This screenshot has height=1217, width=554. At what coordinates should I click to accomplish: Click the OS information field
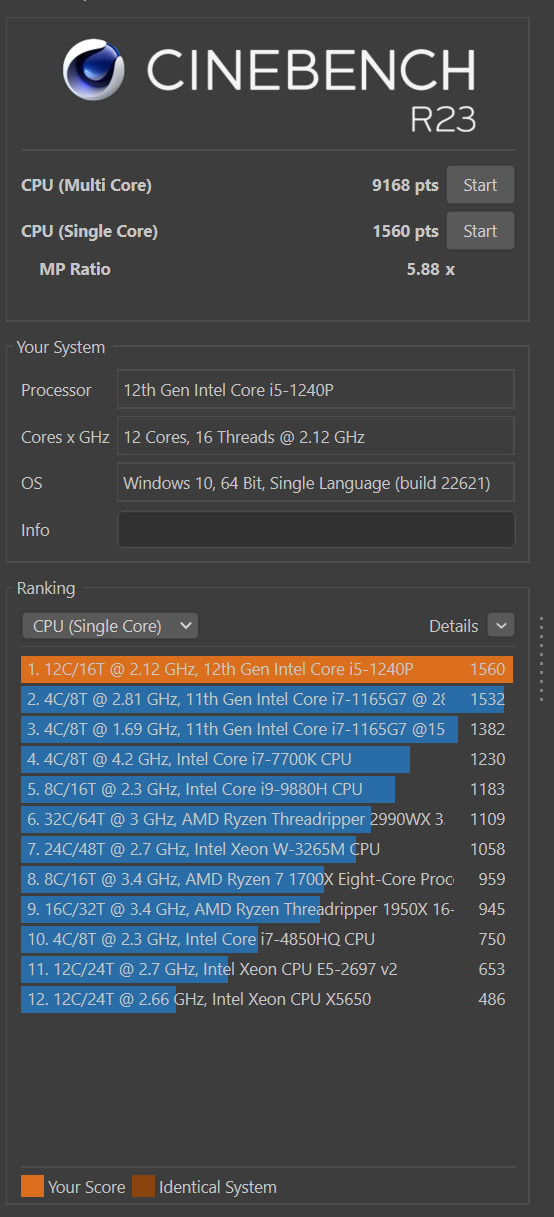316,483
